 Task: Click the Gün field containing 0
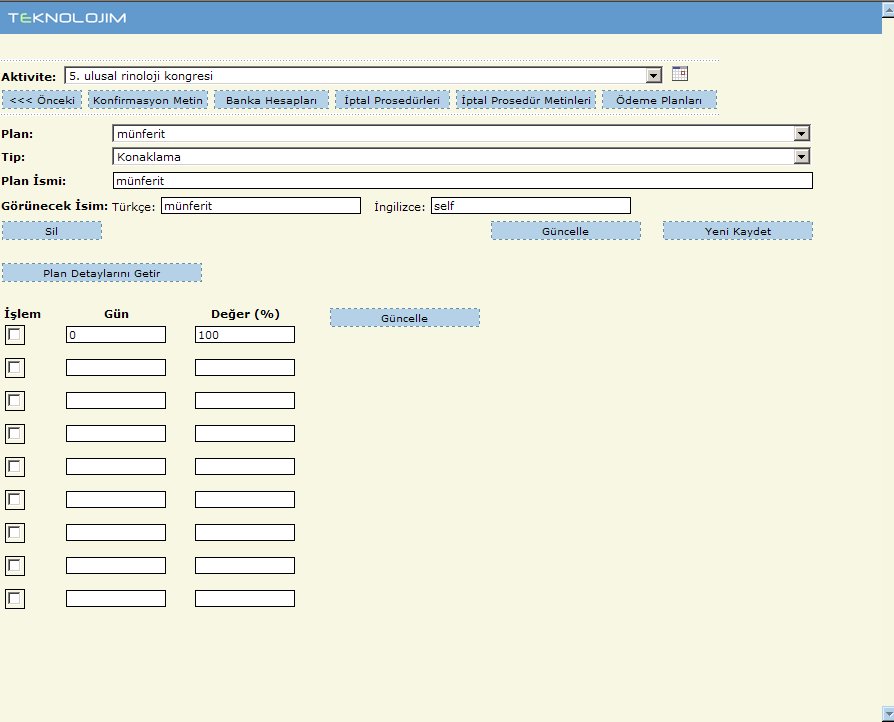pos(116,335)
